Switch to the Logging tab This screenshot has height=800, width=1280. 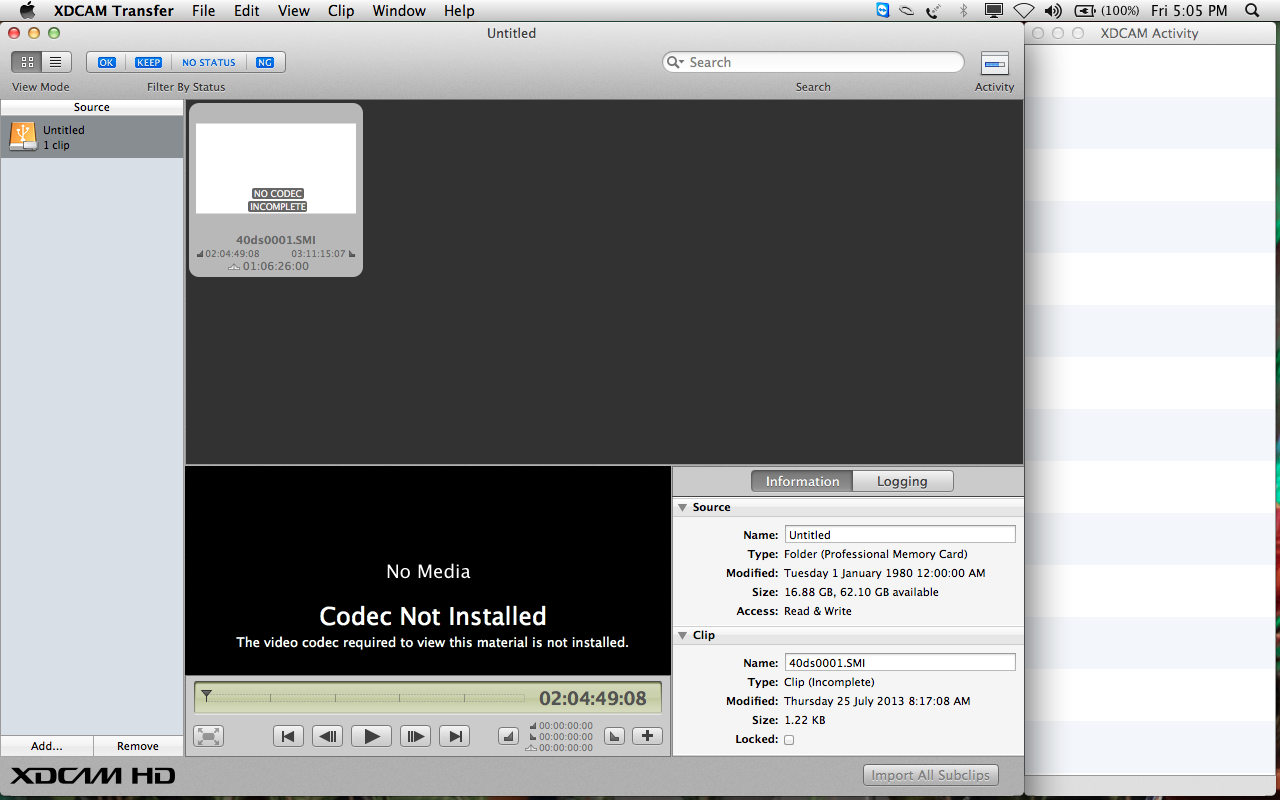[902, 481]
